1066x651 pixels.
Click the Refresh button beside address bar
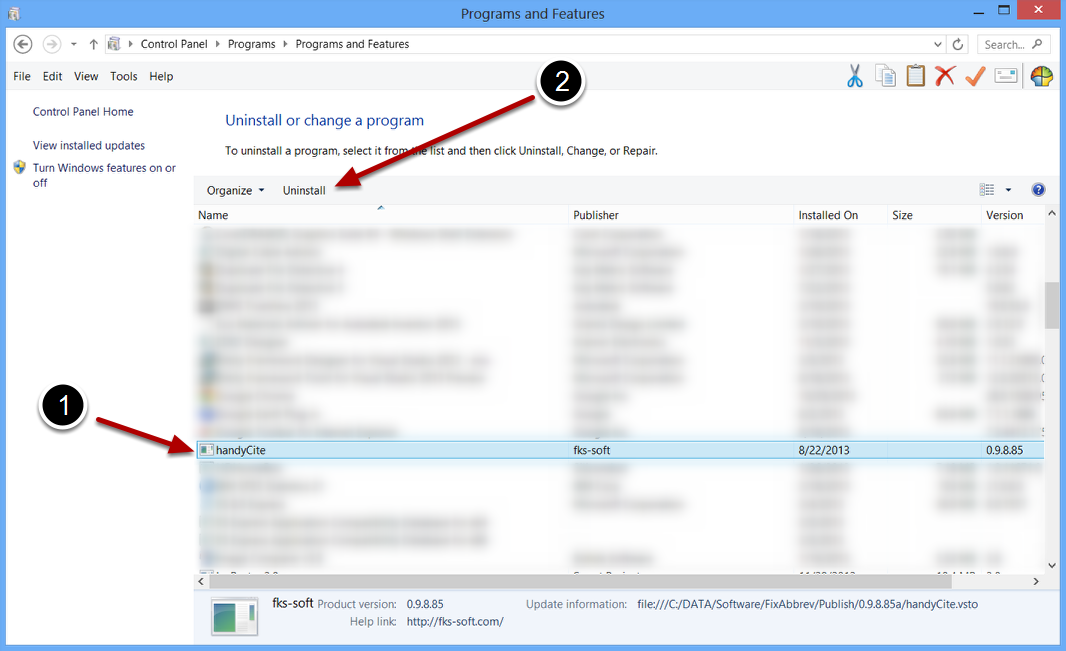pyautogui.click(x=958, y=45)
